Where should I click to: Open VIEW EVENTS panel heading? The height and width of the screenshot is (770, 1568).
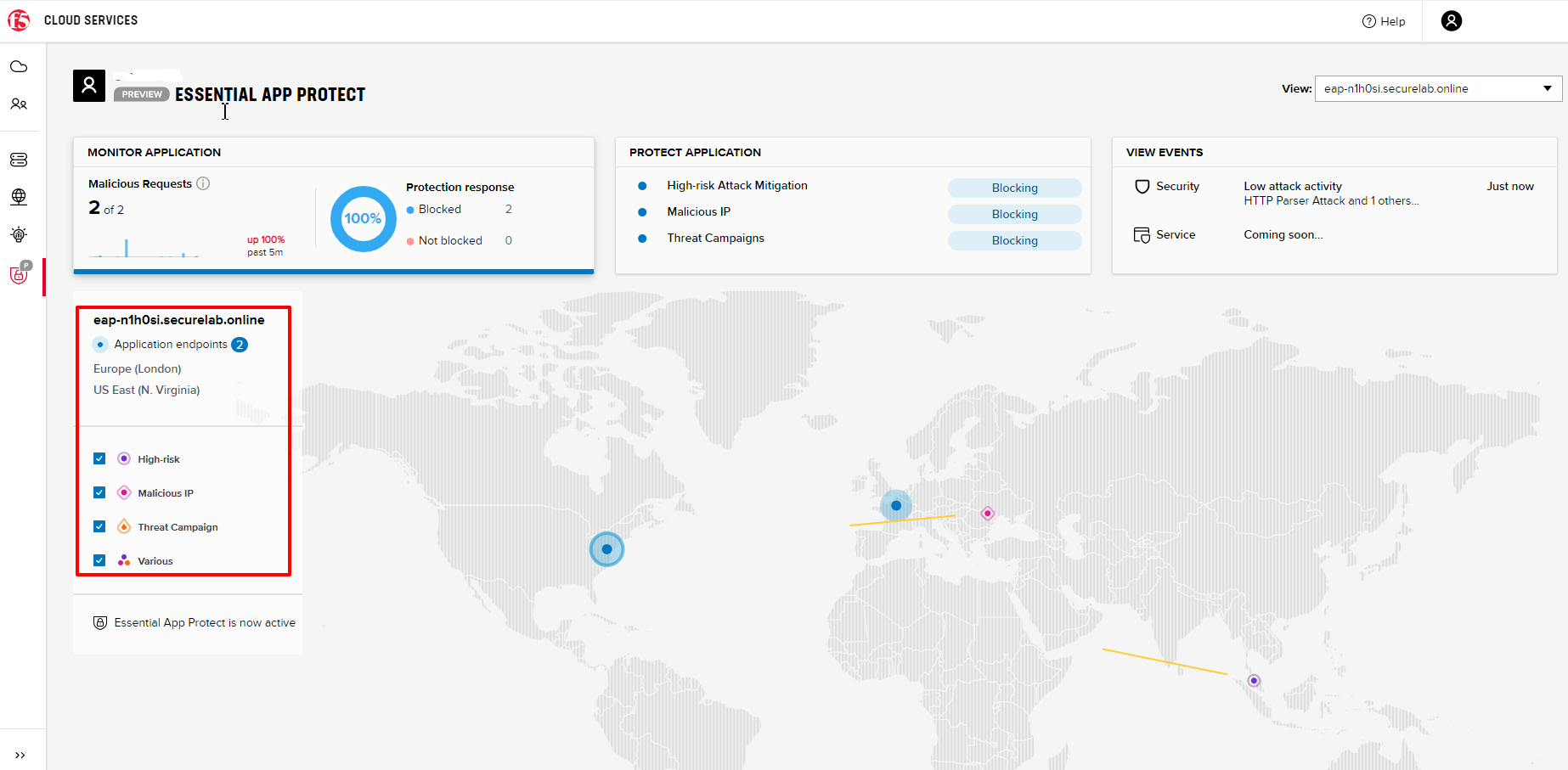pyautogui.click(x=1165, y=152)
